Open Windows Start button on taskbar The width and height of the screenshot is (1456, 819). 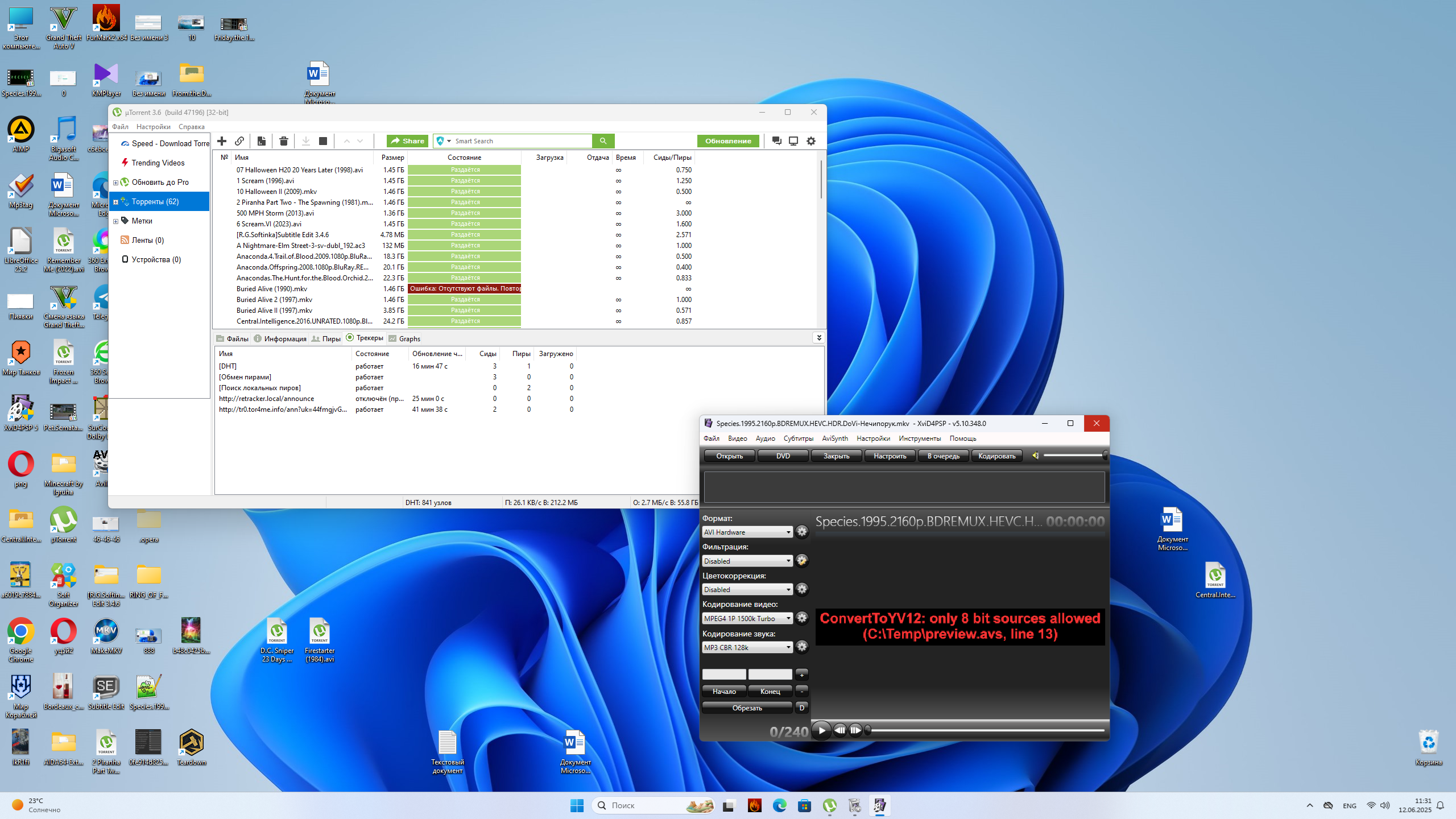click(577, 805)
